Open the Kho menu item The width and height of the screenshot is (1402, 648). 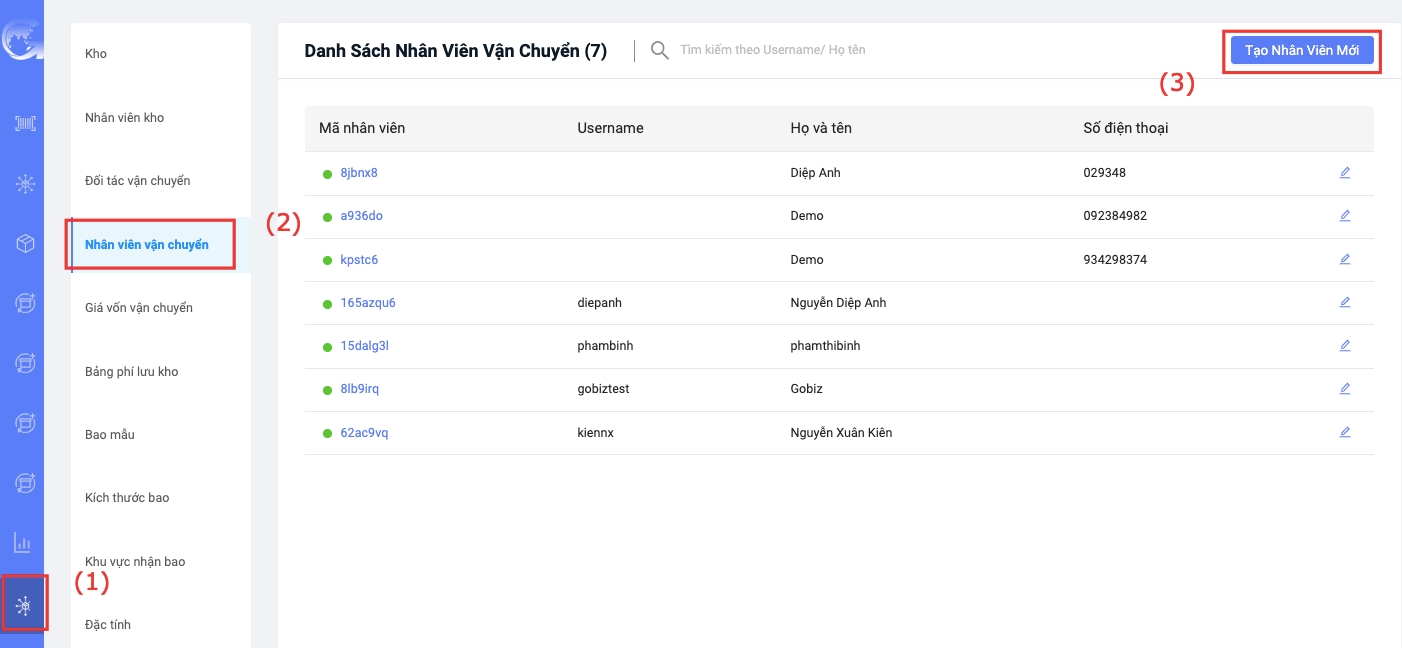pyautogui.click(x=96, y=54)
